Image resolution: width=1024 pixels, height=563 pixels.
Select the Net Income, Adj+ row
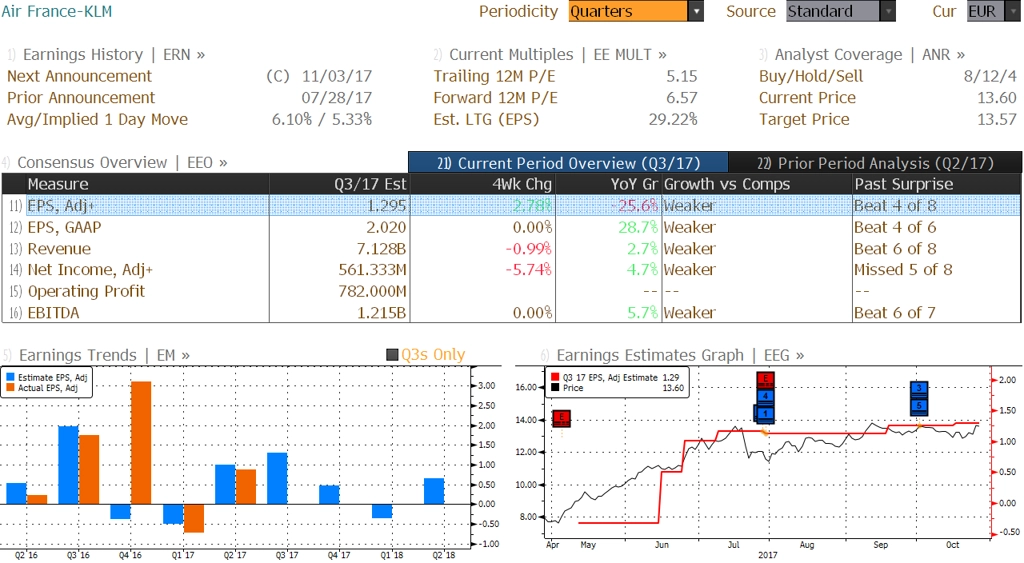click(511, 270)
